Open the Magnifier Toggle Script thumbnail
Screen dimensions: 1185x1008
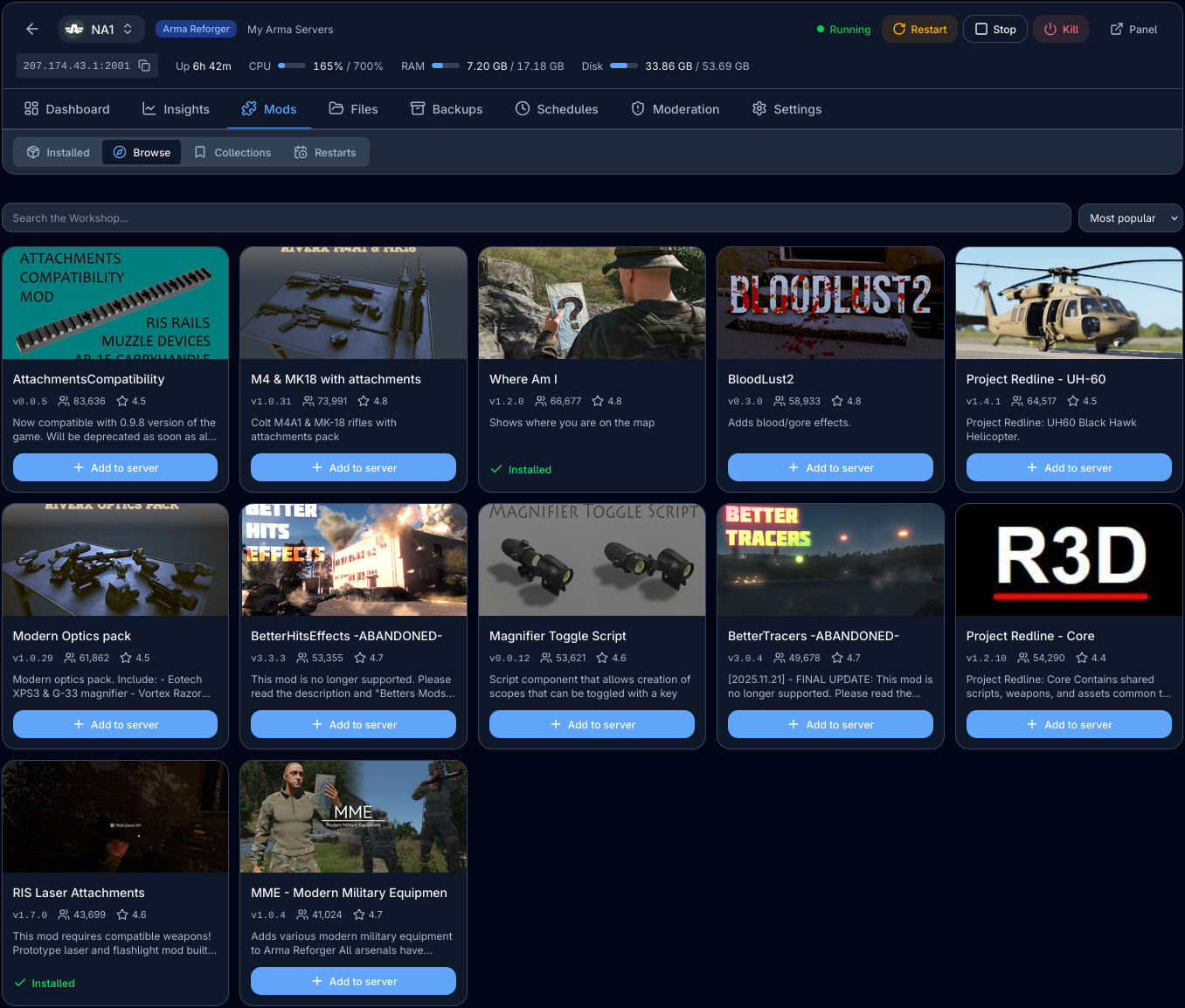click(592, 560)
